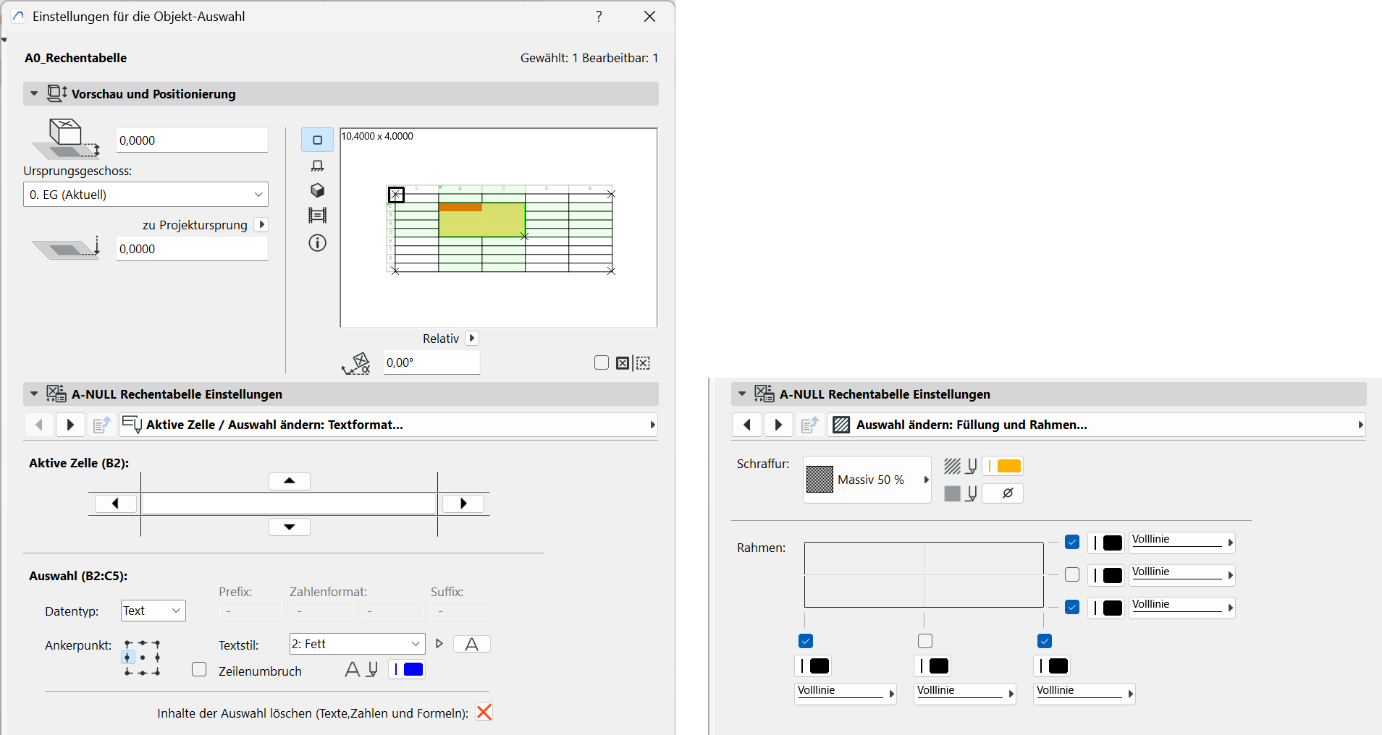Click the help question mark in title bar
Viewport: 1382px width, 735px height.
599,17
